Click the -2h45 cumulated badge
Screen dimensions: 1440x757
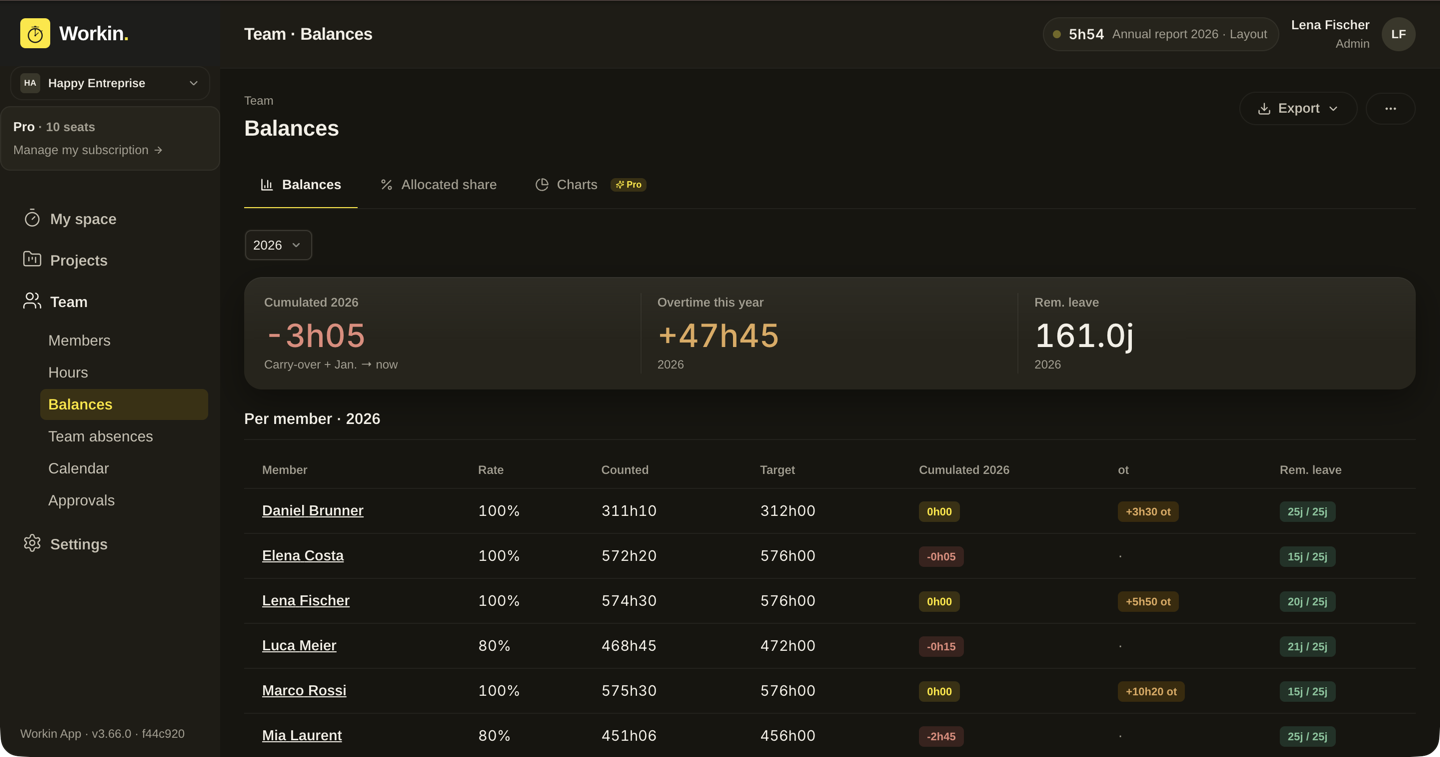941,737
